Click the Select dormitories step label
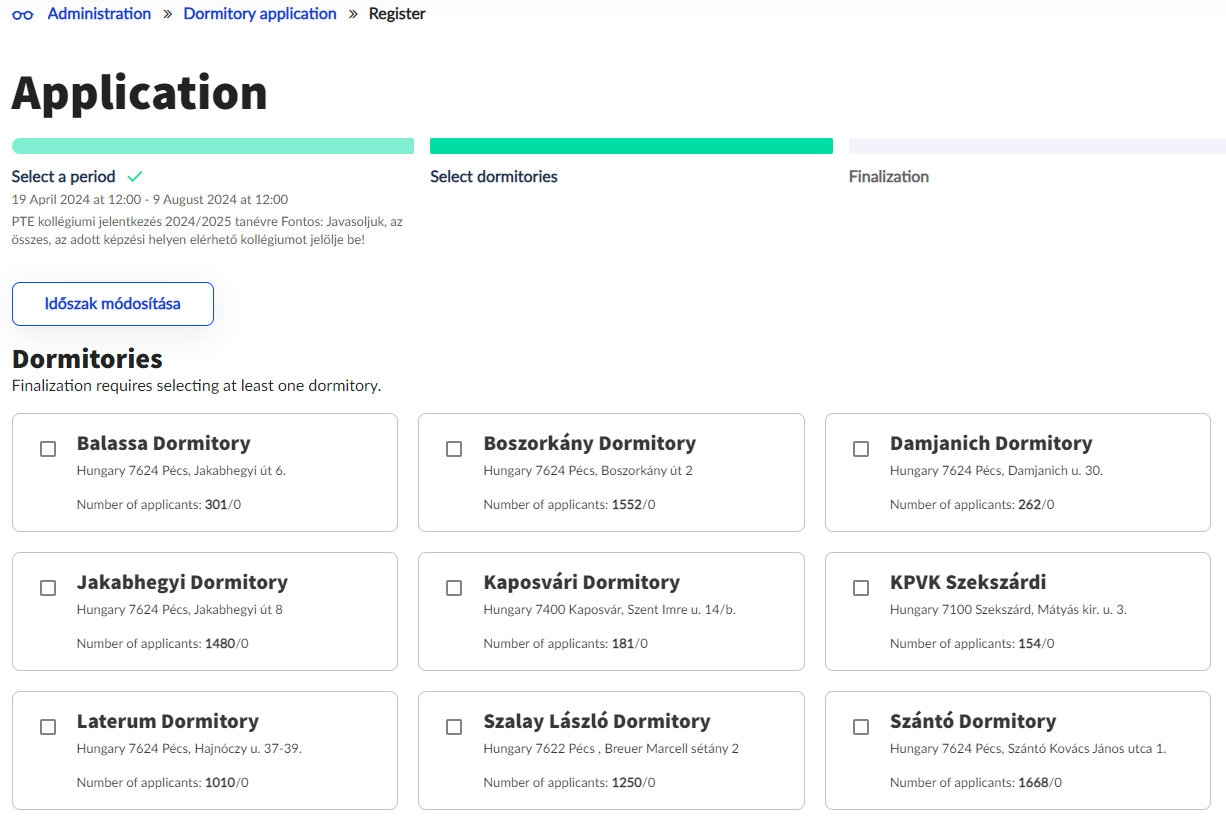Viewport: 1226px width, 821px height. (494, 177)
